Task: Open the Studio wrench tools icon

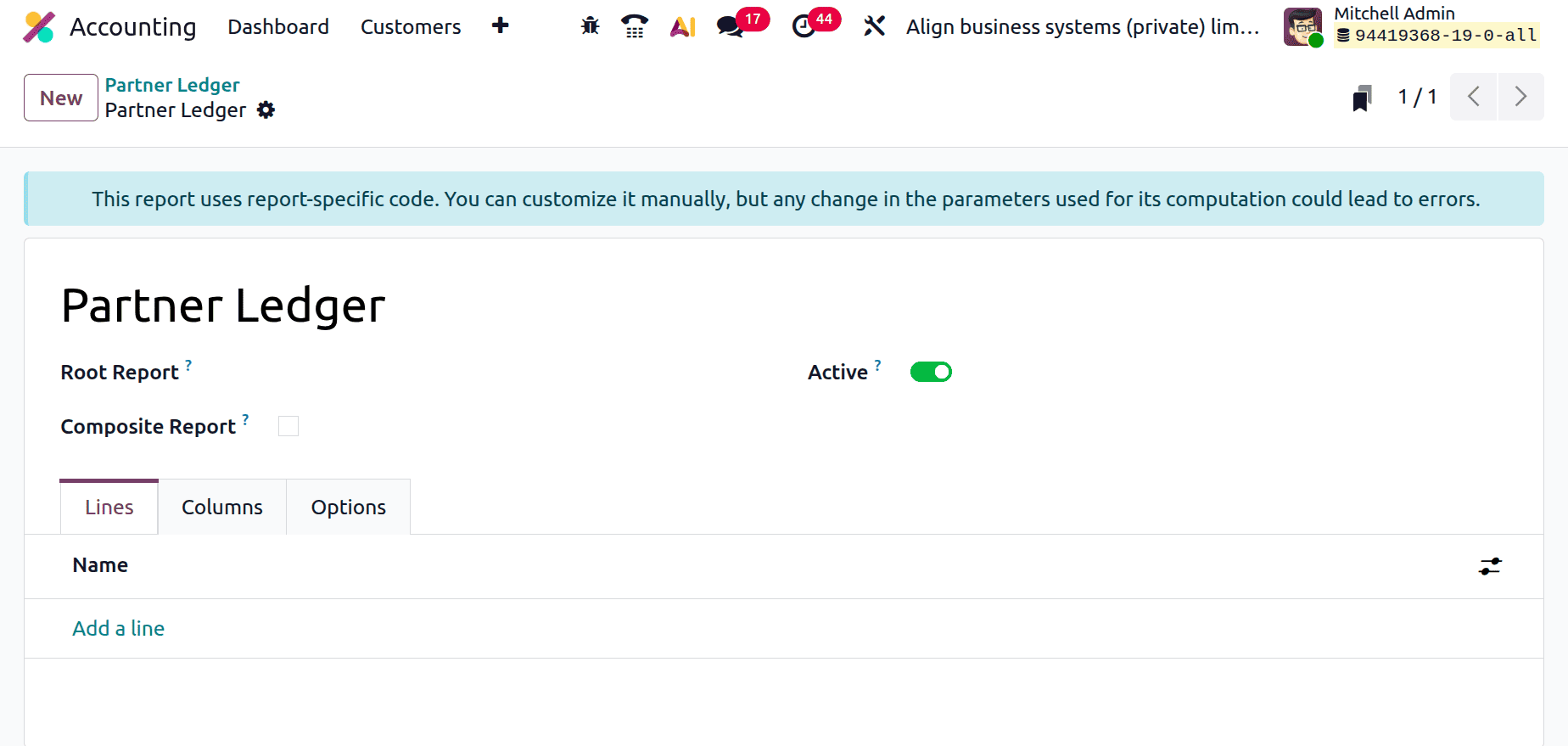Action: [x=874, y=26]
